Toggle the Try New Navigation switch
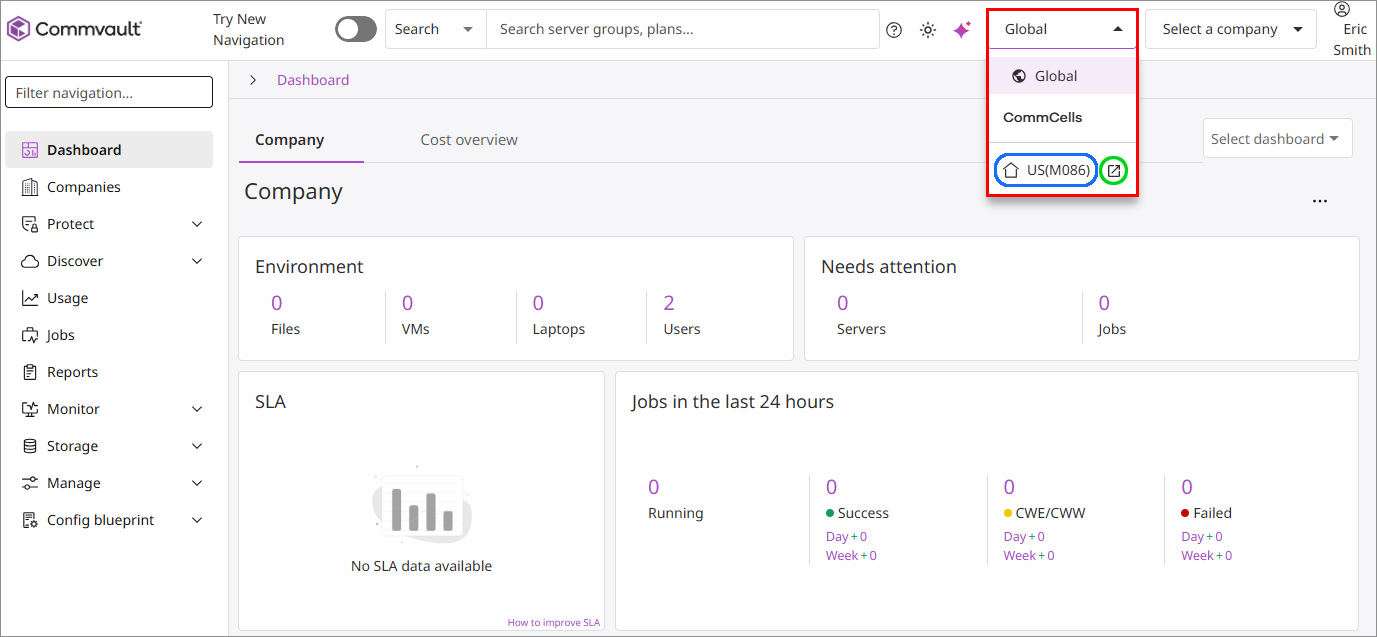Image resolution: width=1377 pixels, height=637 pixels. (356, 29)
